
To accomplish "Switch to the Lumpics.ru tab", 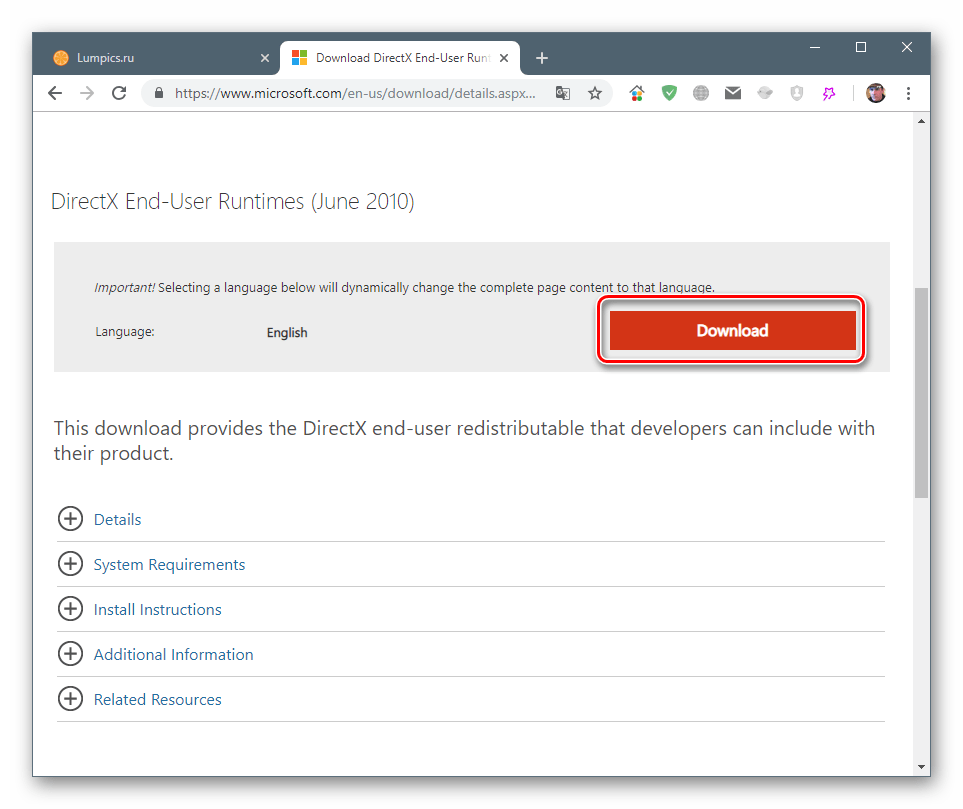I will (x=150, y=58).
